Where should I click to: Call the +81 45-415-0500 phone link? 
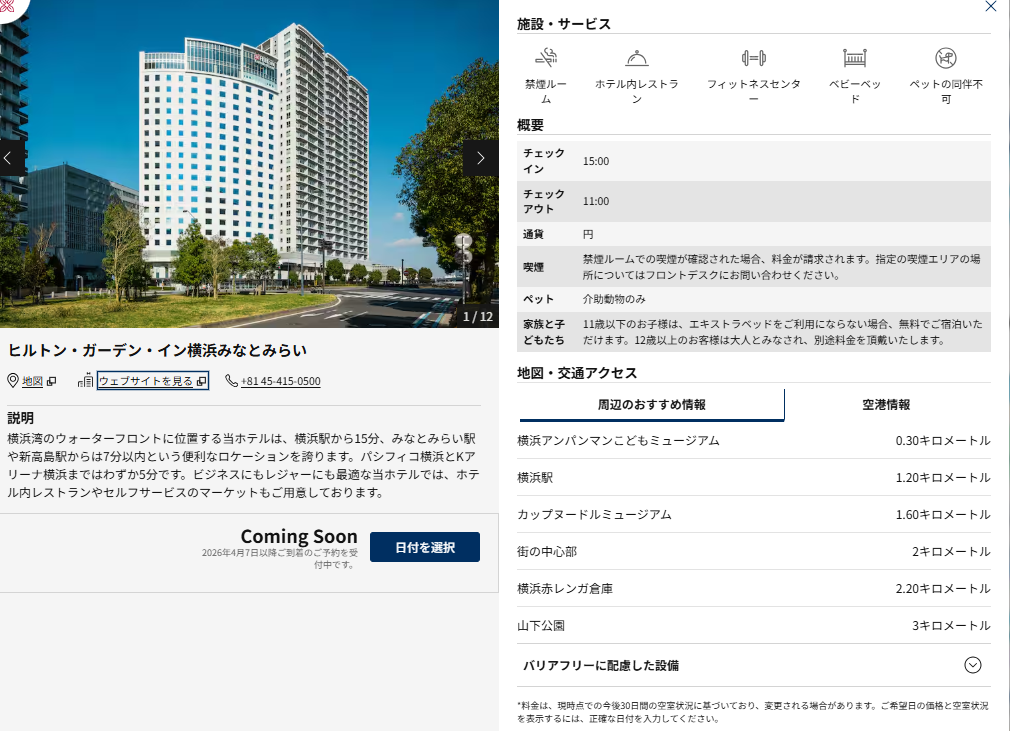[280, 381]
